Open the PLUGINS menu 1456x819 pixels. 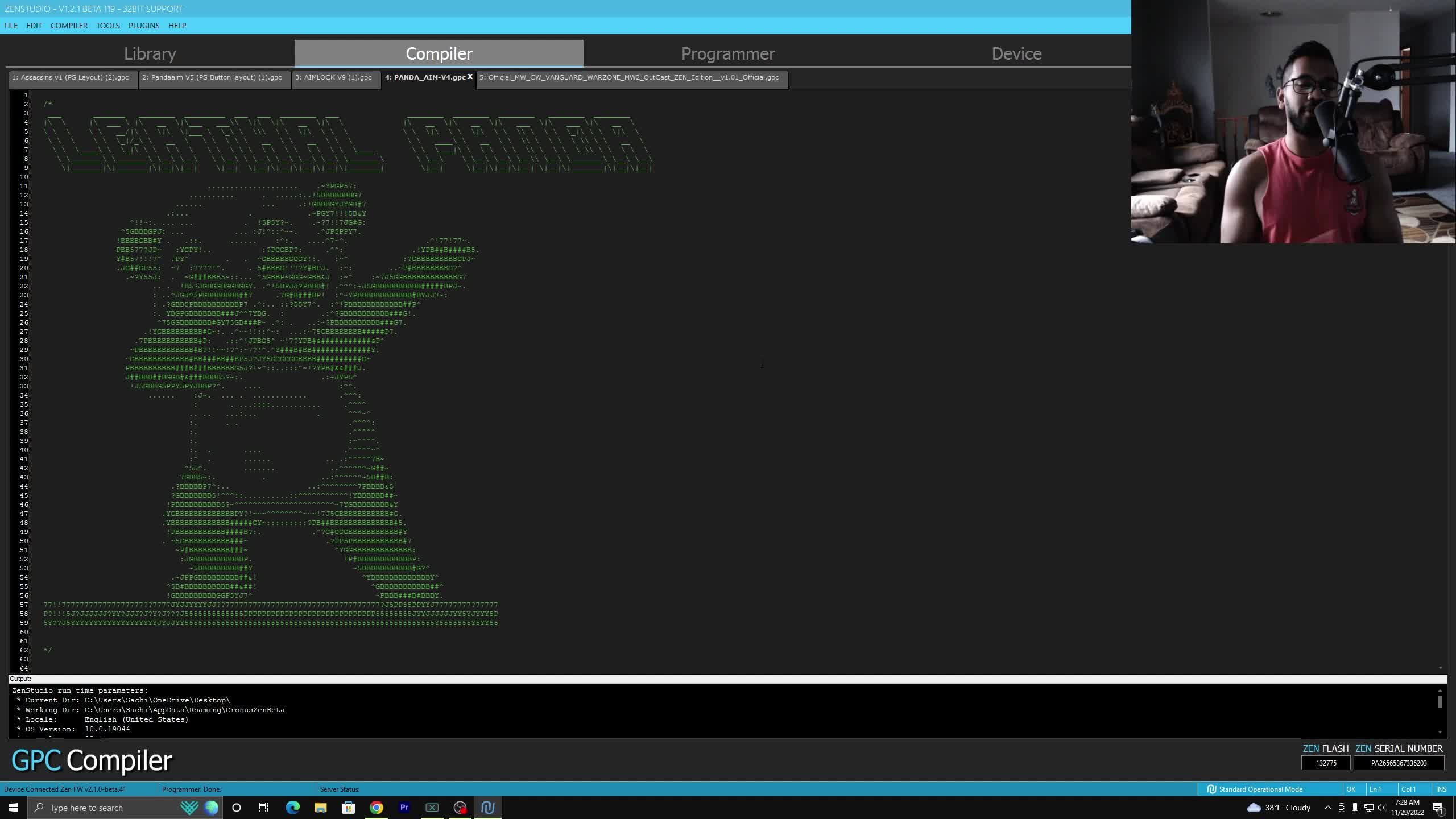coord(143,26)
